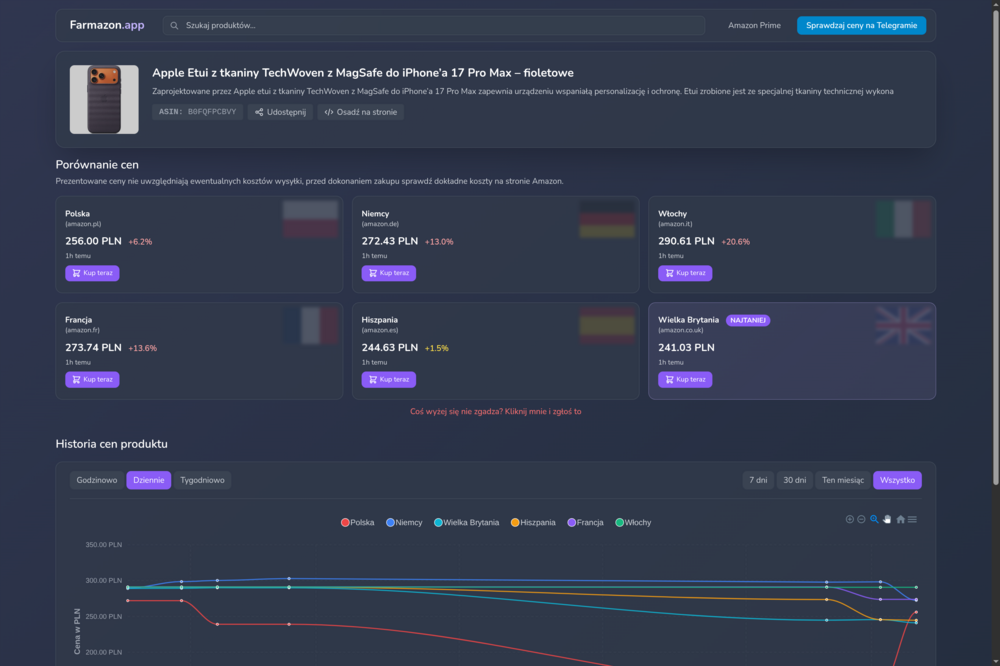Open the Amazon Prime link
This screenshot has width=1000, height=666.
pyautogui.click(x=754, y=26)
